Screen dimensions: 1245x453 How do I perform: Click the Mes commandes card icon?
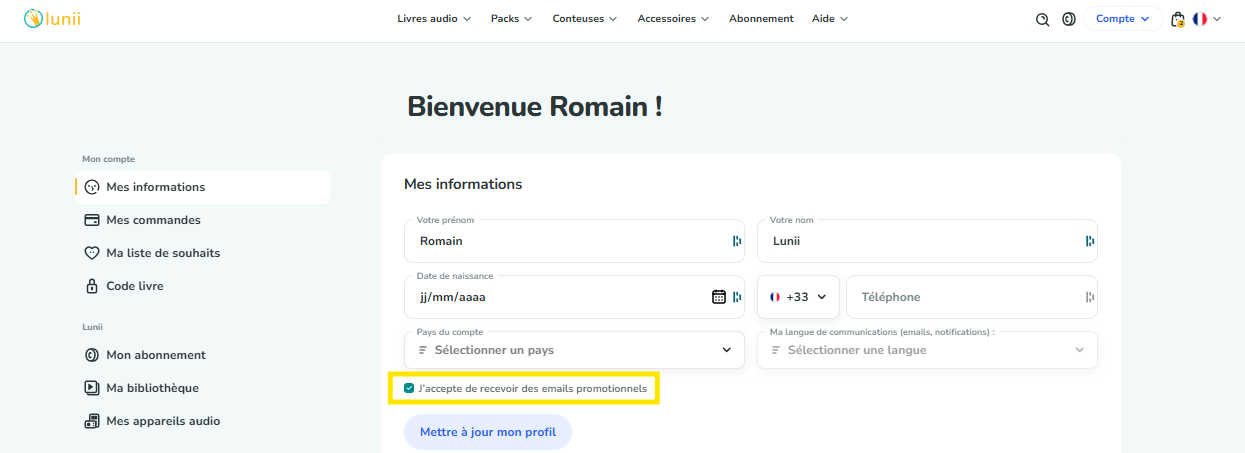click(92, 220)
